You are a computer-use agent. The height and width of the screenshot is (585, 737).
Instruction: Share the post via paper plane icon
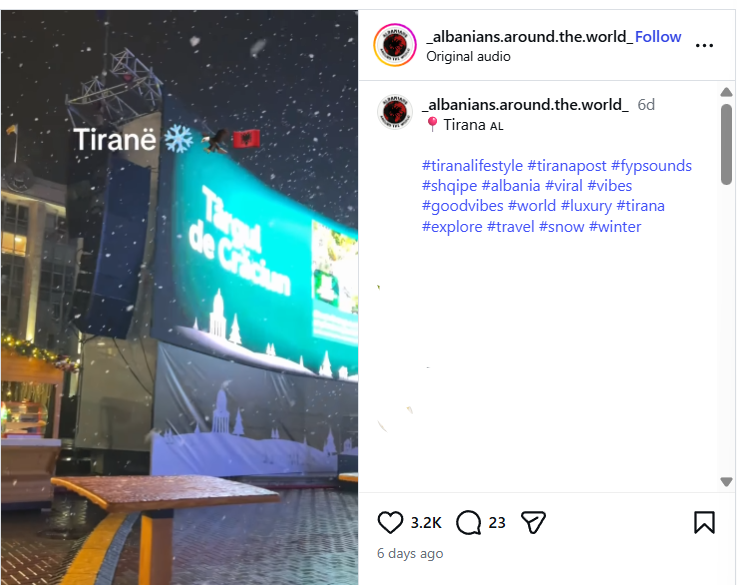[533, 522]
